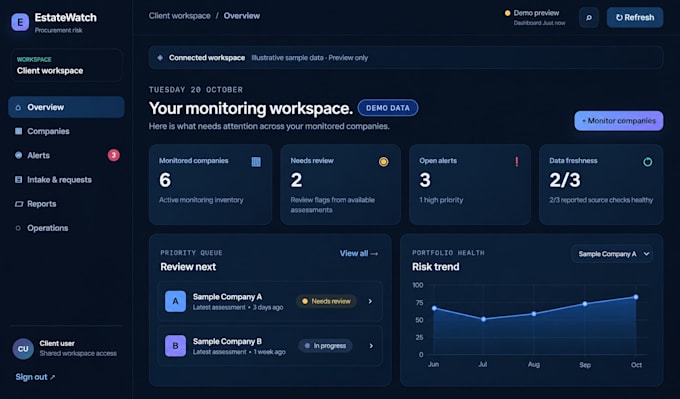Image resolution: width=680 pixels, height=399 pixels.
Task: Click 'Illustrative sample data · Preview only' text
Action: [310, 58]
